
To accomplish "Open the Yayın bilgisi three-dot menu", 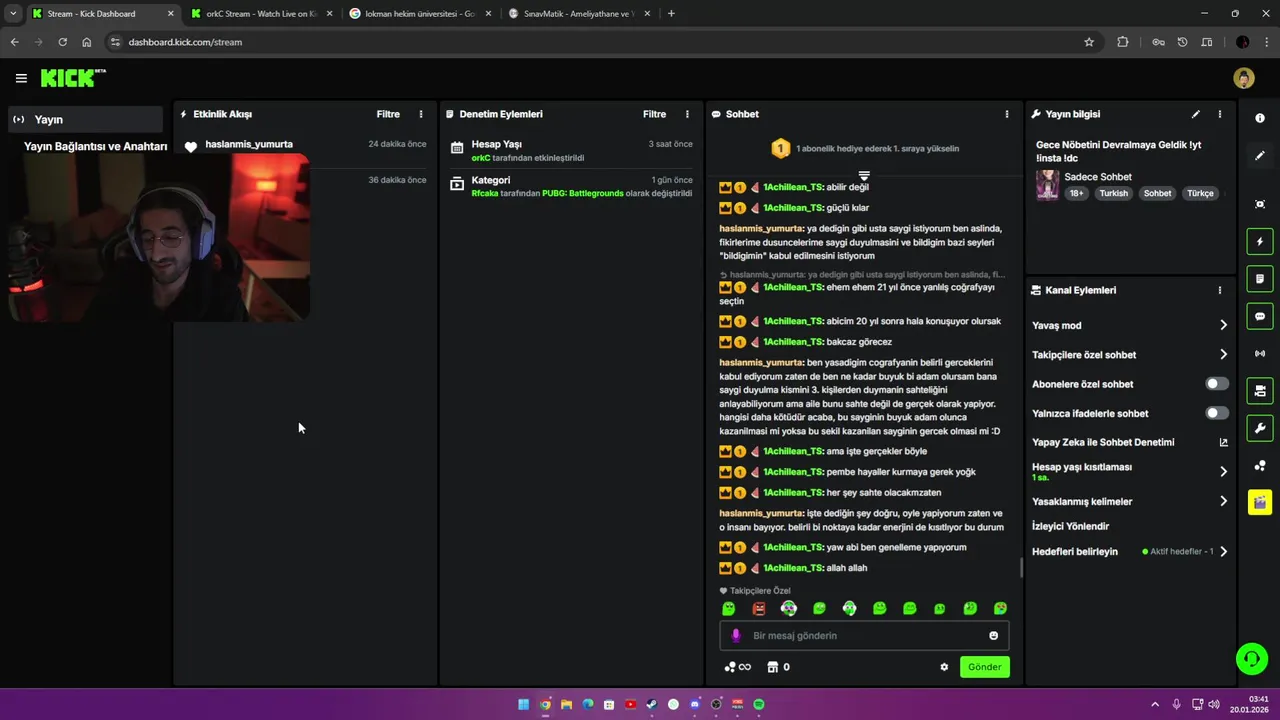I will 1220,114.
